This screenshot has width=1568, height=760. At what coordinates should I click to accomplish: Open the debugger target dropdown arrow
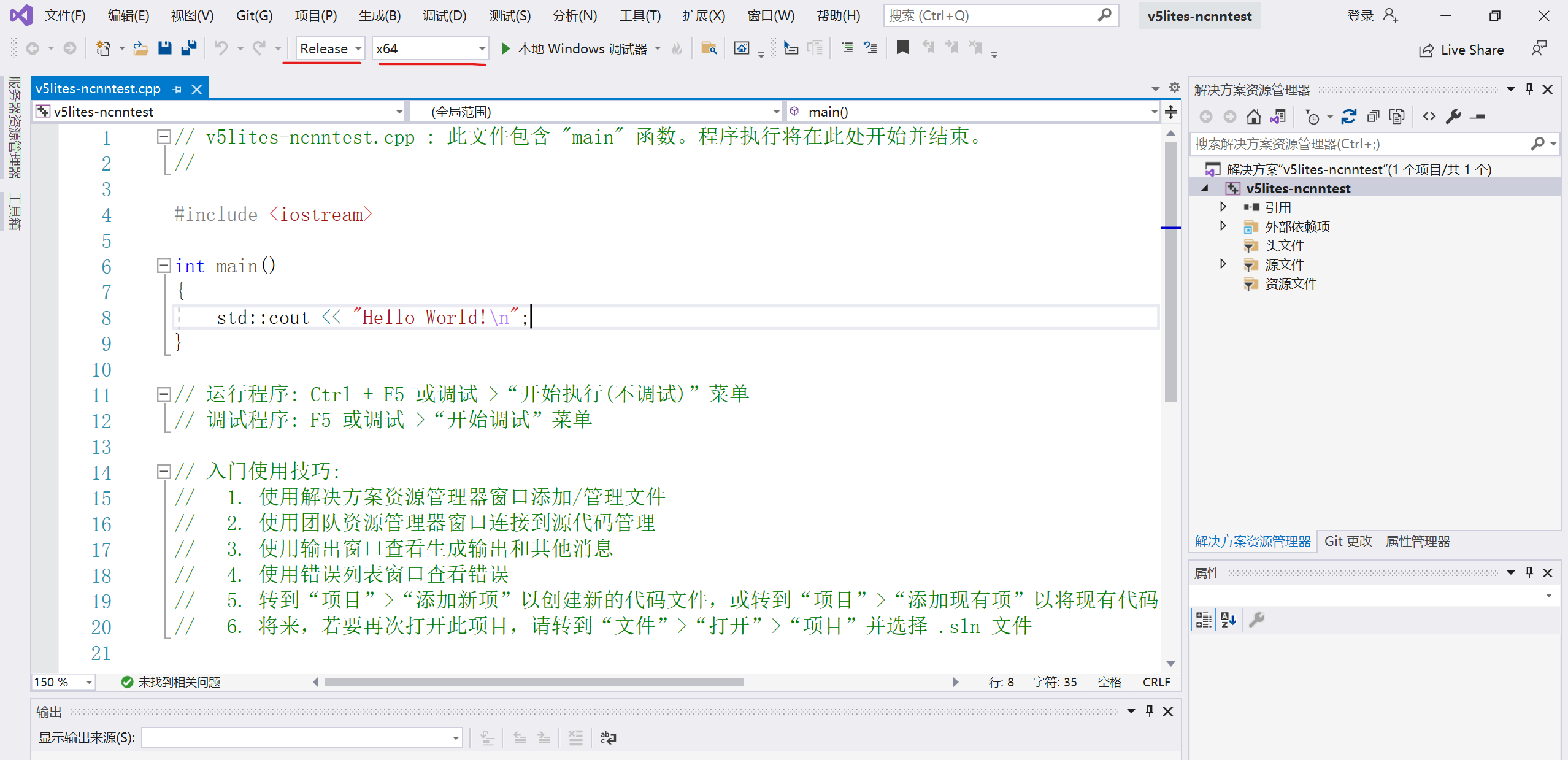pos(658,48)
